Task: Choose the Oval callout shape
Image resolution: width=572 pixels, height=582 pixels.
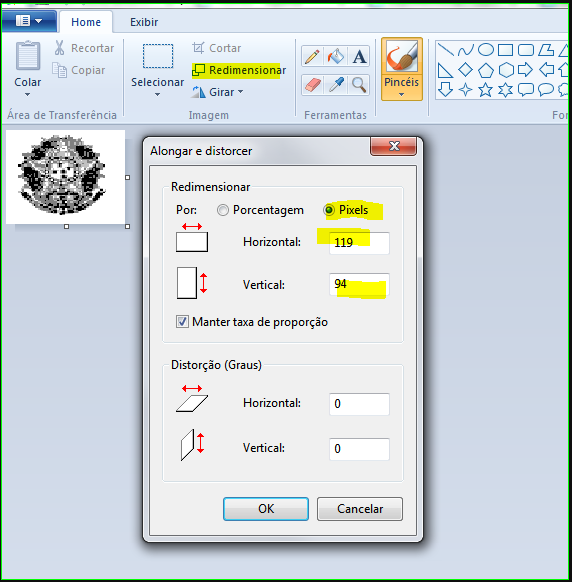Action: coord(546,89)
